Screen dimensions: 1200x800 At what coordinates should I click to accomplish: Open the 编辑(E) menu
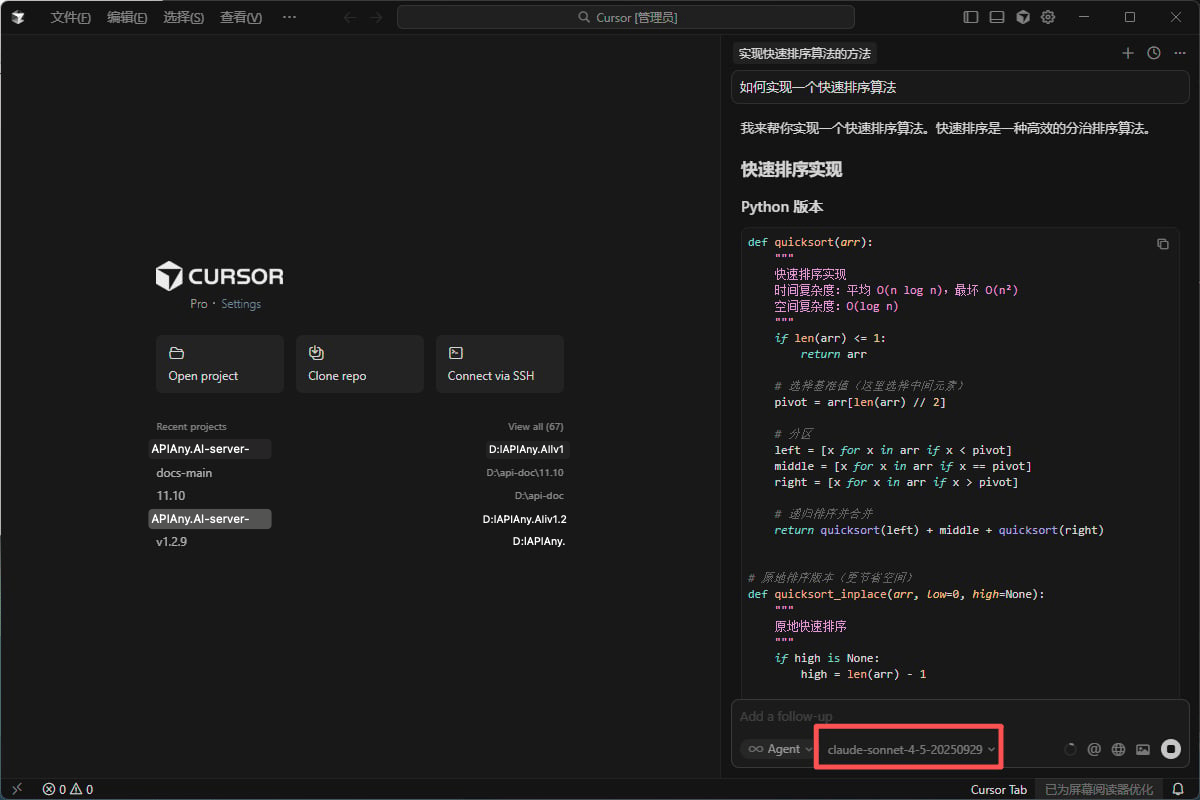[x=127, y=17]
